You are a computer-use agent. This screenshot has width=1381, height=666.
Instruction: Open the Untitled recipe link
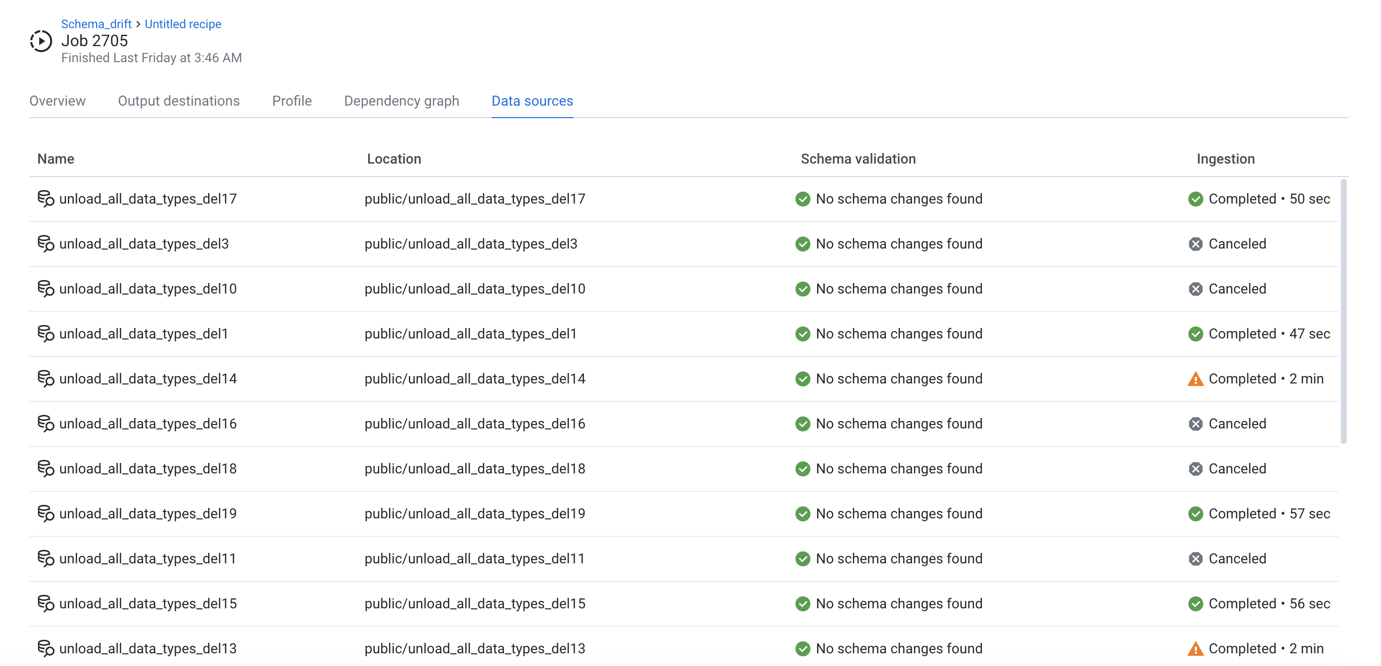coord(182,23)
